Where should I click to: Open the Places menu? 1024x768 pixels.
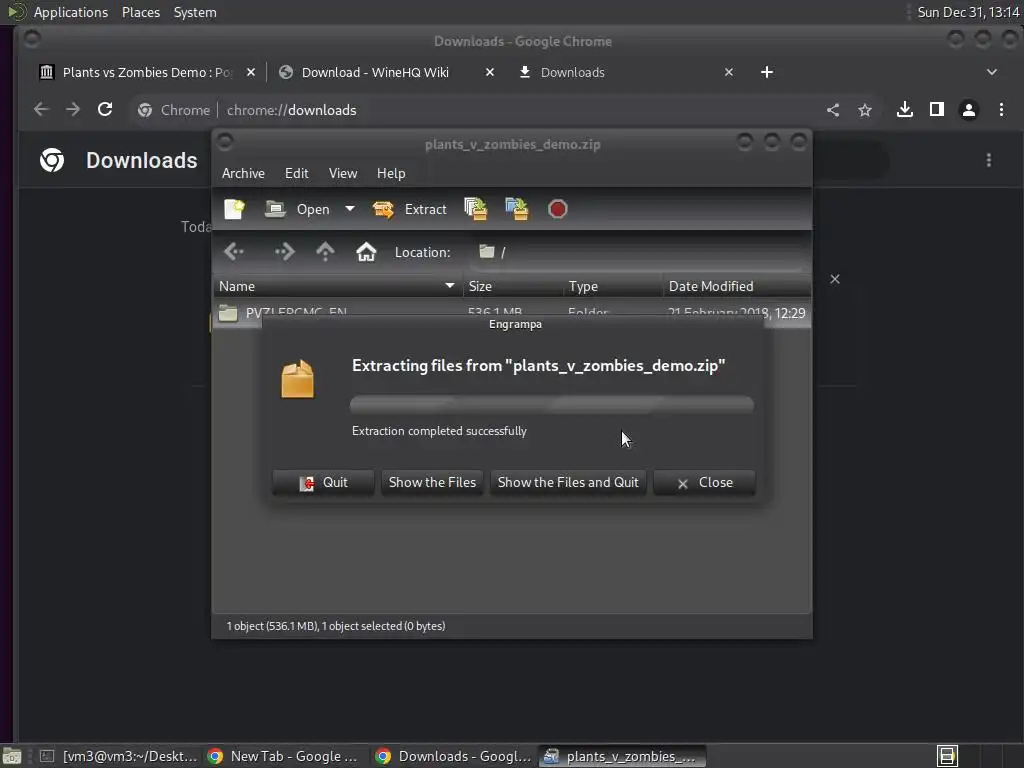click(141, 12)
